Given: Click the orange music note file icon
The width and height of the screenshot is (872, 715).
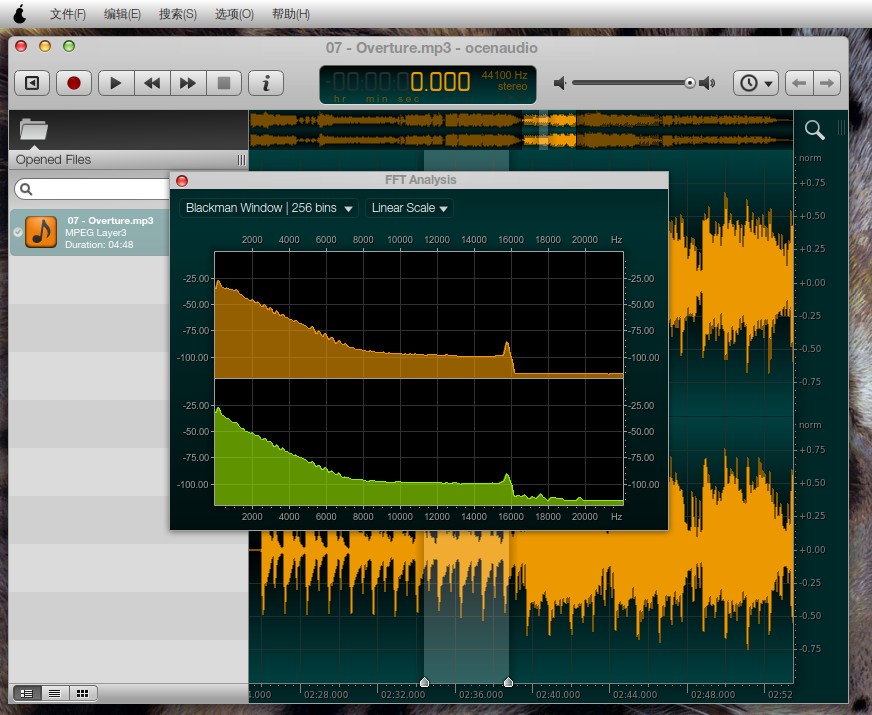Looking at the screenshot, I should coord(41,232).
